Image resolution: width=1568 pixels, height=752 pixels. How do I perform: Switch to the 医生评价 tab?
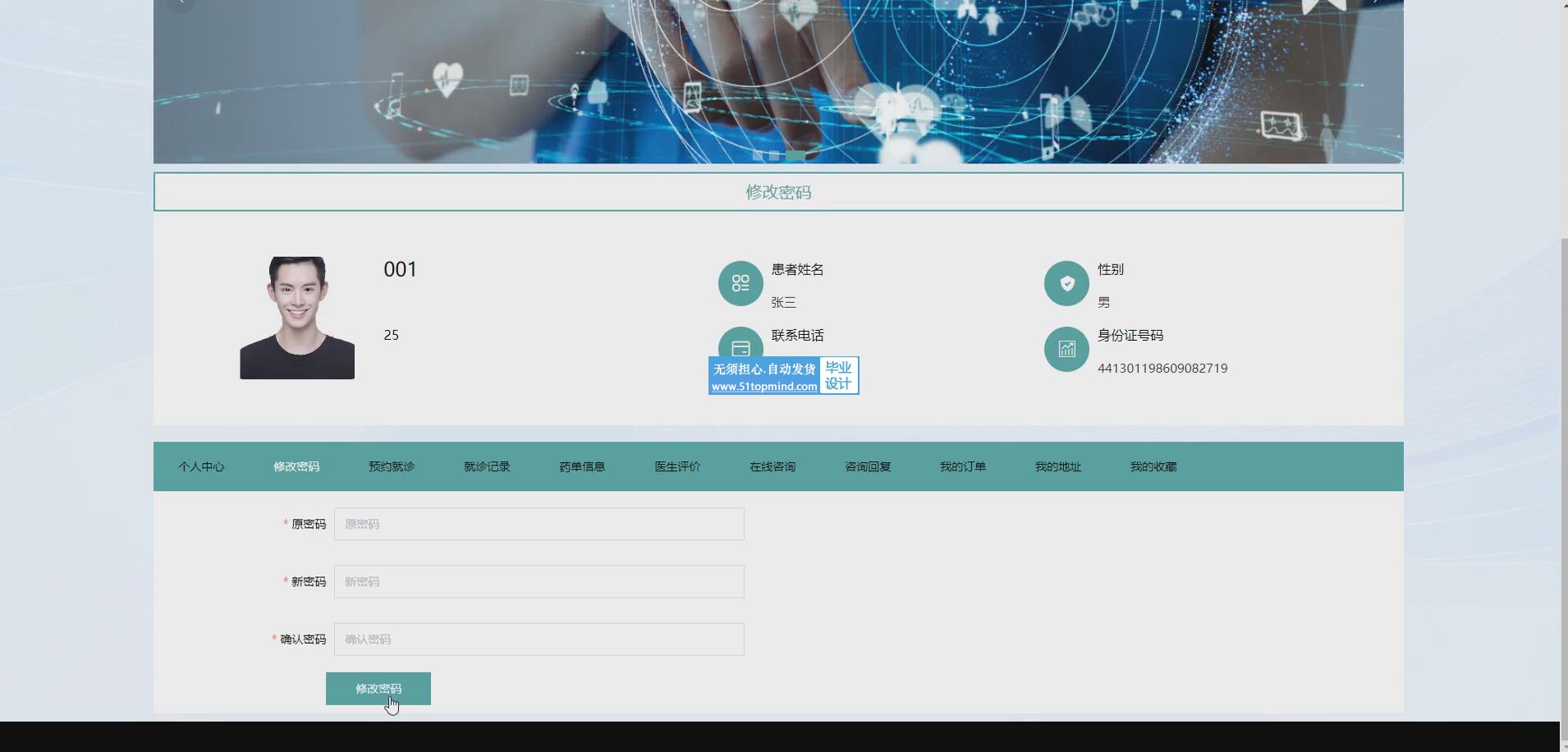(x=677, y=466)
